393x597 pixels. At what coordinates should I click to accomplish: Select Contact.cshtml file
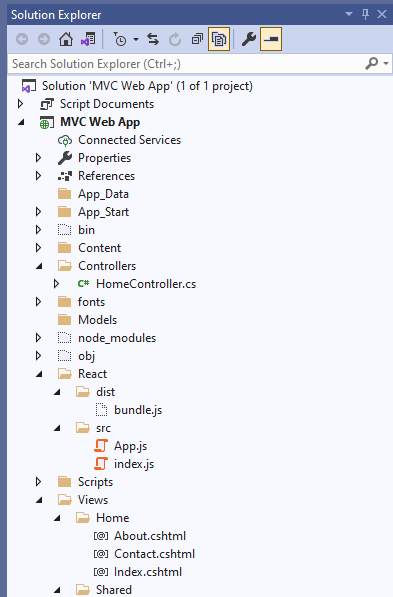click(x=154, y=554)
